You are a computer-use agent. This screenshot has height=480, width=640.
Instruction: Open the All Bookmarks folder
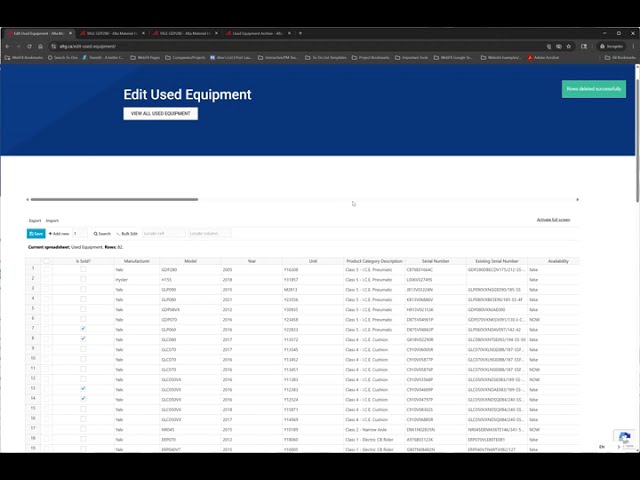(x=620, y=58)
